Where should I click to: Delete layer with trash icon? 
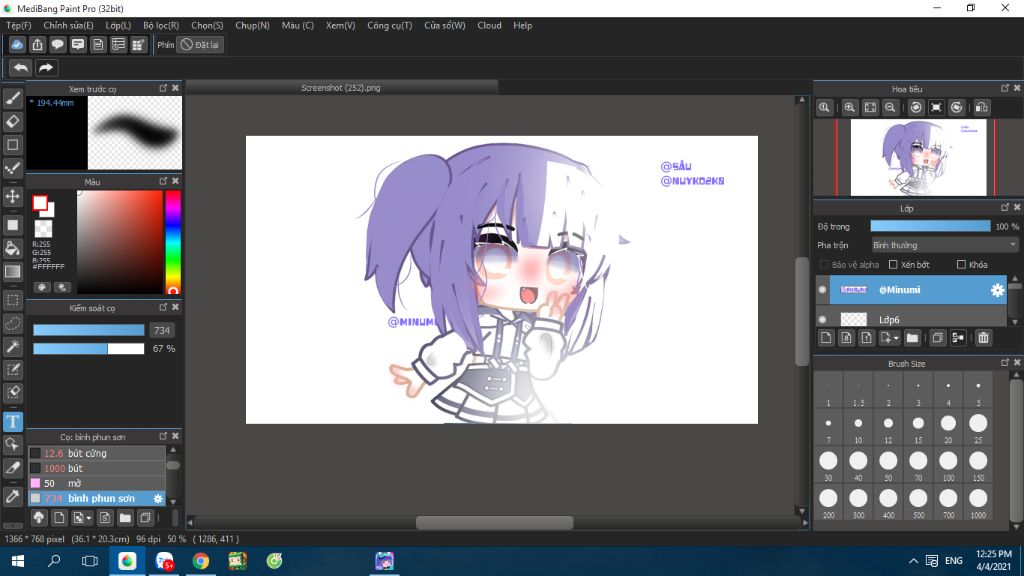coord(984,338)
